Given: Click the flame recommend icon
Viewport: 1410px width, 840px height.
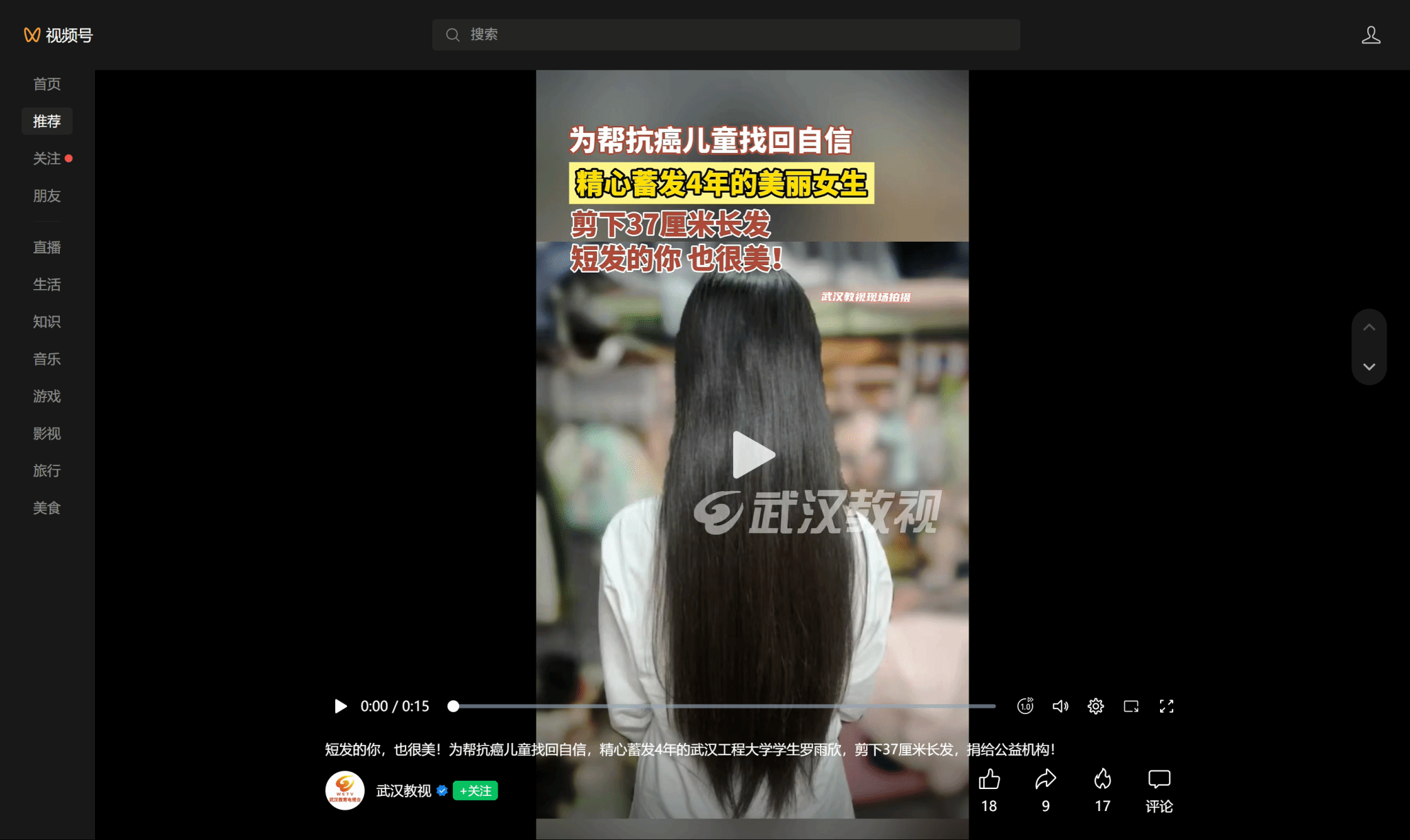Looking at the screenshot, I should (x=1102, y=779).
